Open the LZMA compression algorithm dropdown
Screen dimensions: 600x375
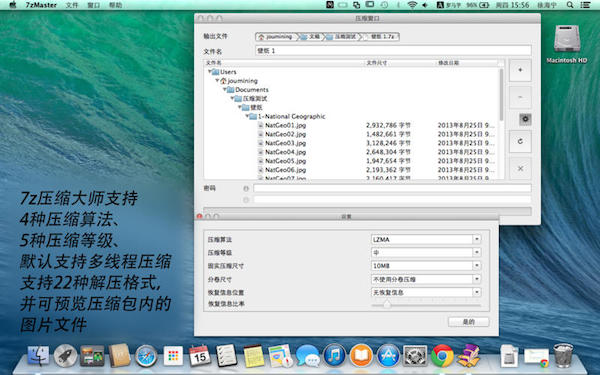click(426, 240)
